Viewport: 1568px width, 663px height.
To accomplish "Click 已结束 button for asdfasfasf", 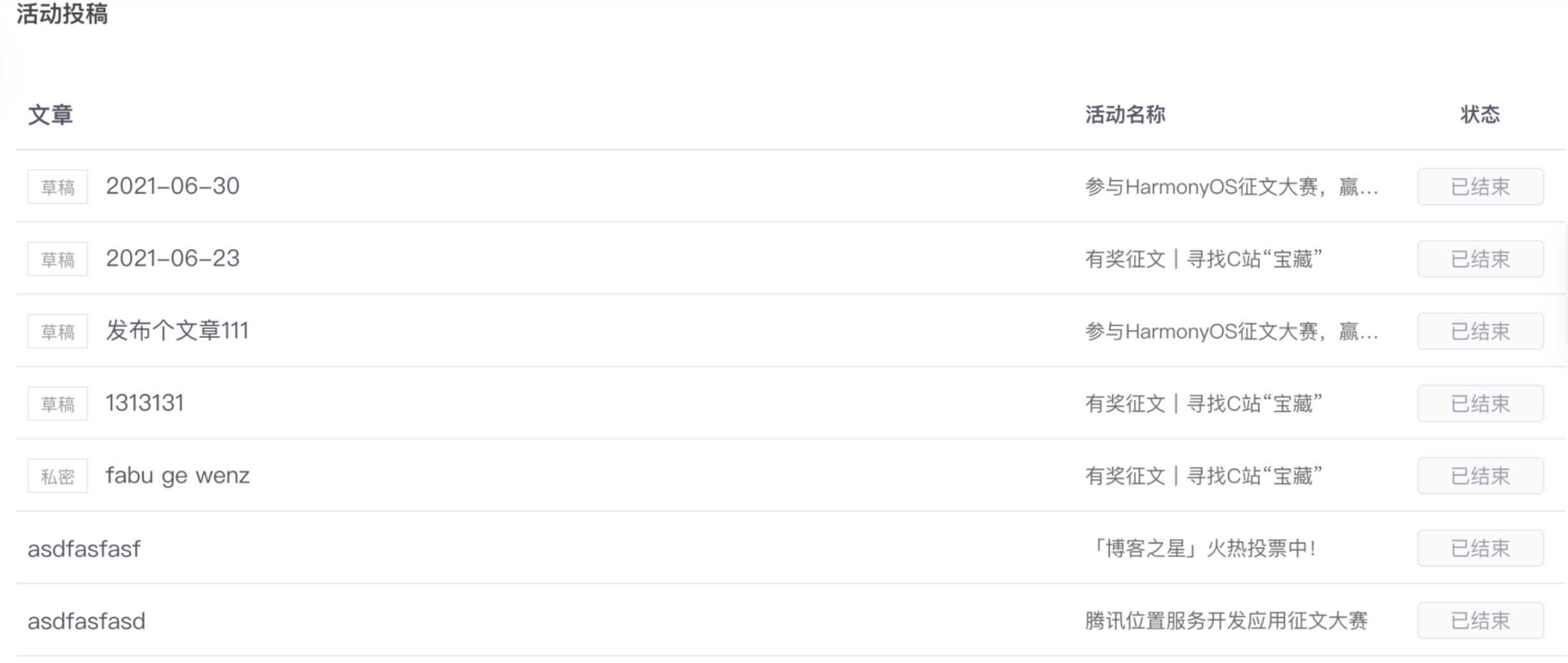I will [x=1480, y=549].
